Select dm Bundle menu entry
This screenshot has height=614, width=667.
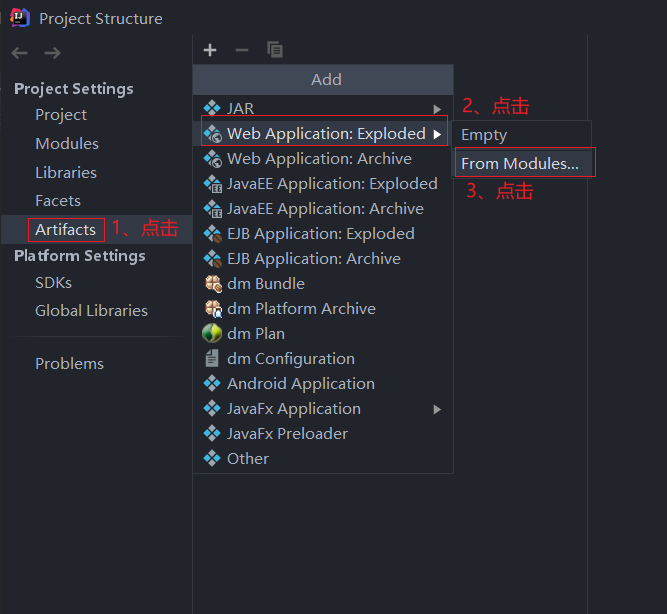(x=323, y=284)
